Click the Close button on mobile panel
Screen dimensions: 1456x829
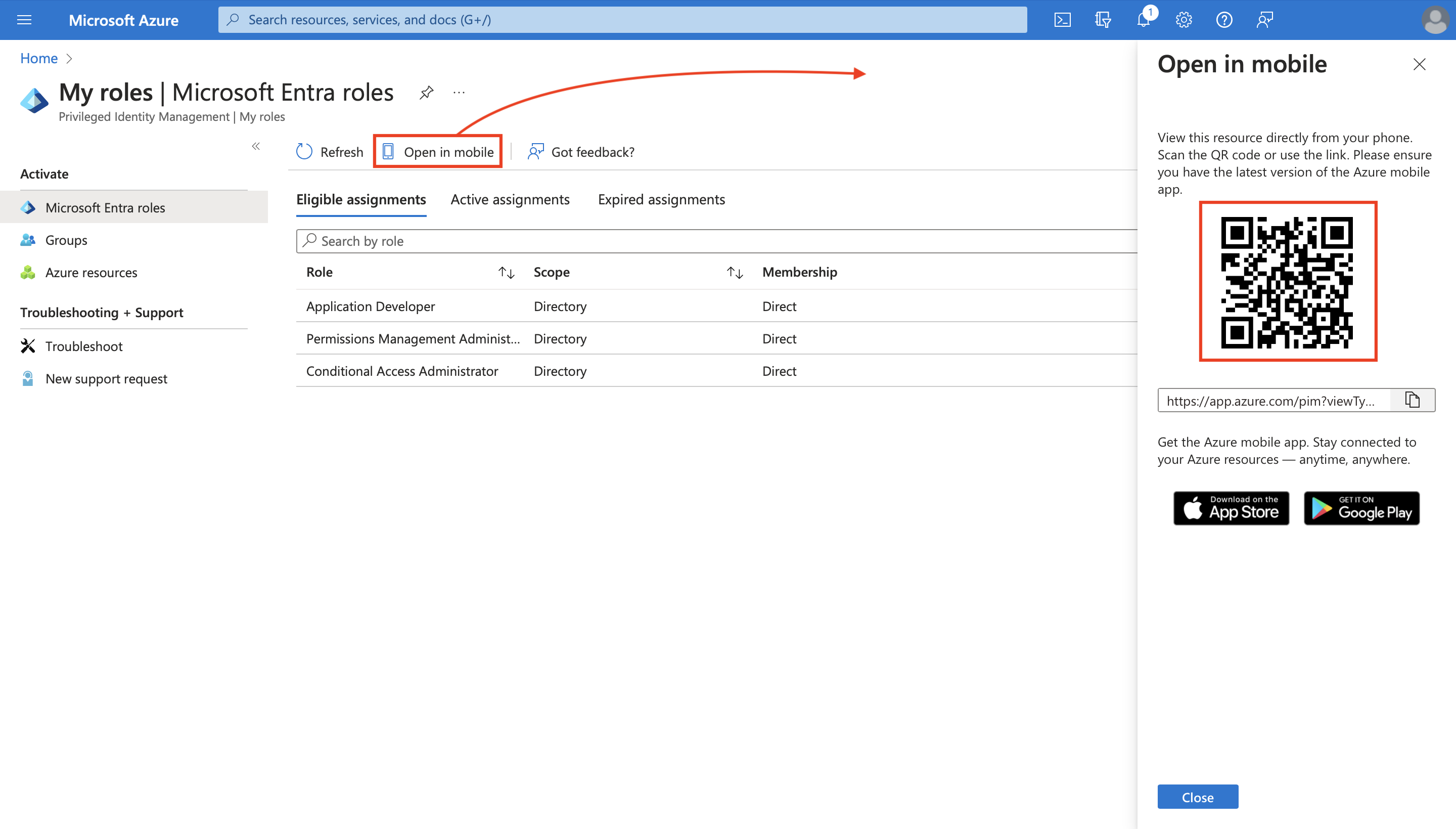[1198, 797]
